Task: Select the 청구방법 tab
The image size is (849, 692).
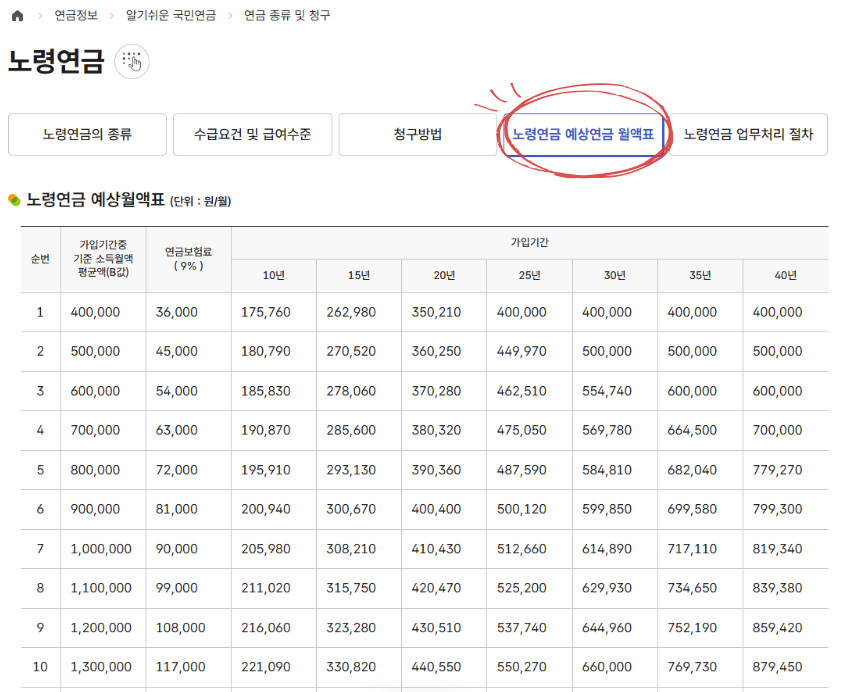Action: pos(417,134)
